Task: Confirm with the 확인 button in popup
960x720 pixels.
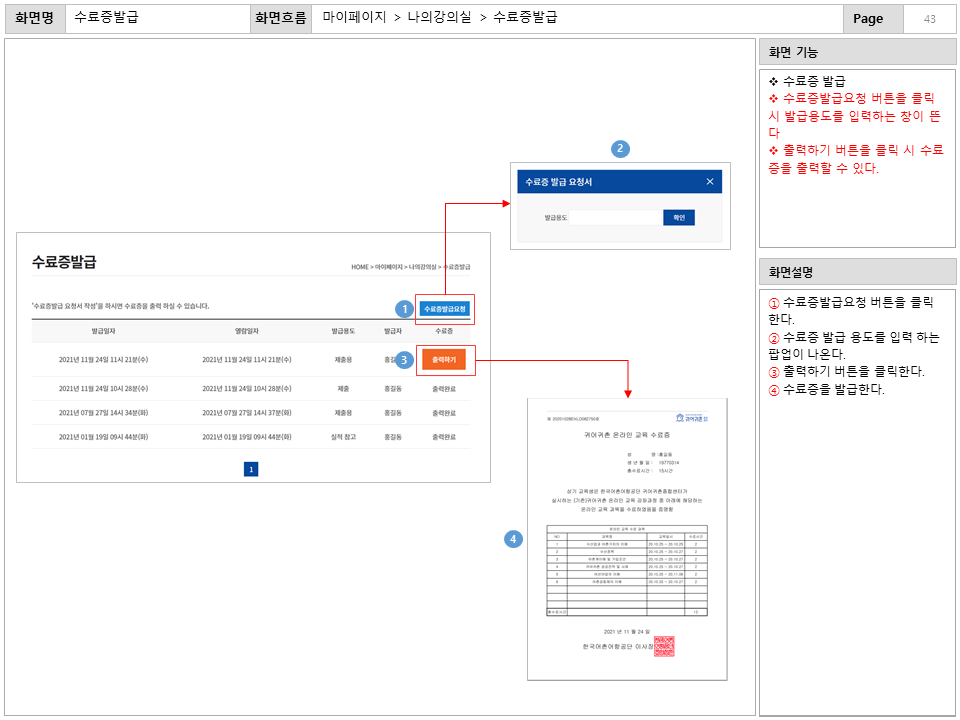Action: [x=678, y=217]
